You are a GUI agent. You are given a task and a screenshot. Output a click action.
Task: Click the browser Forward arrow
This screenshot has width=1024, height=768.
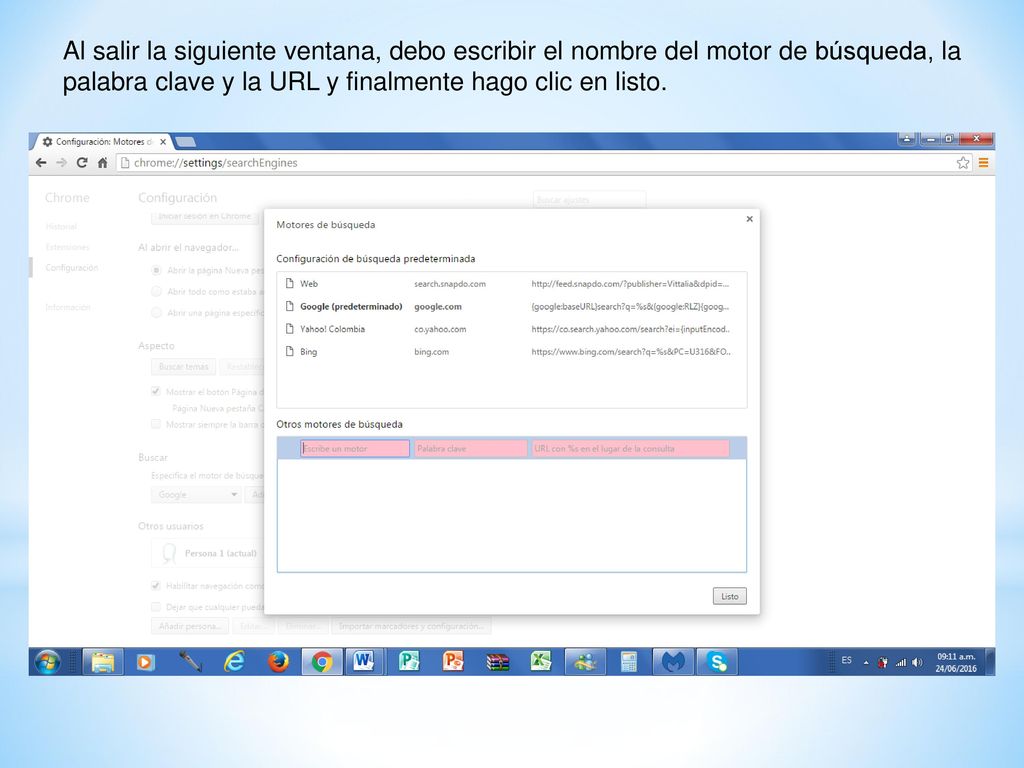tap(61, 163)
